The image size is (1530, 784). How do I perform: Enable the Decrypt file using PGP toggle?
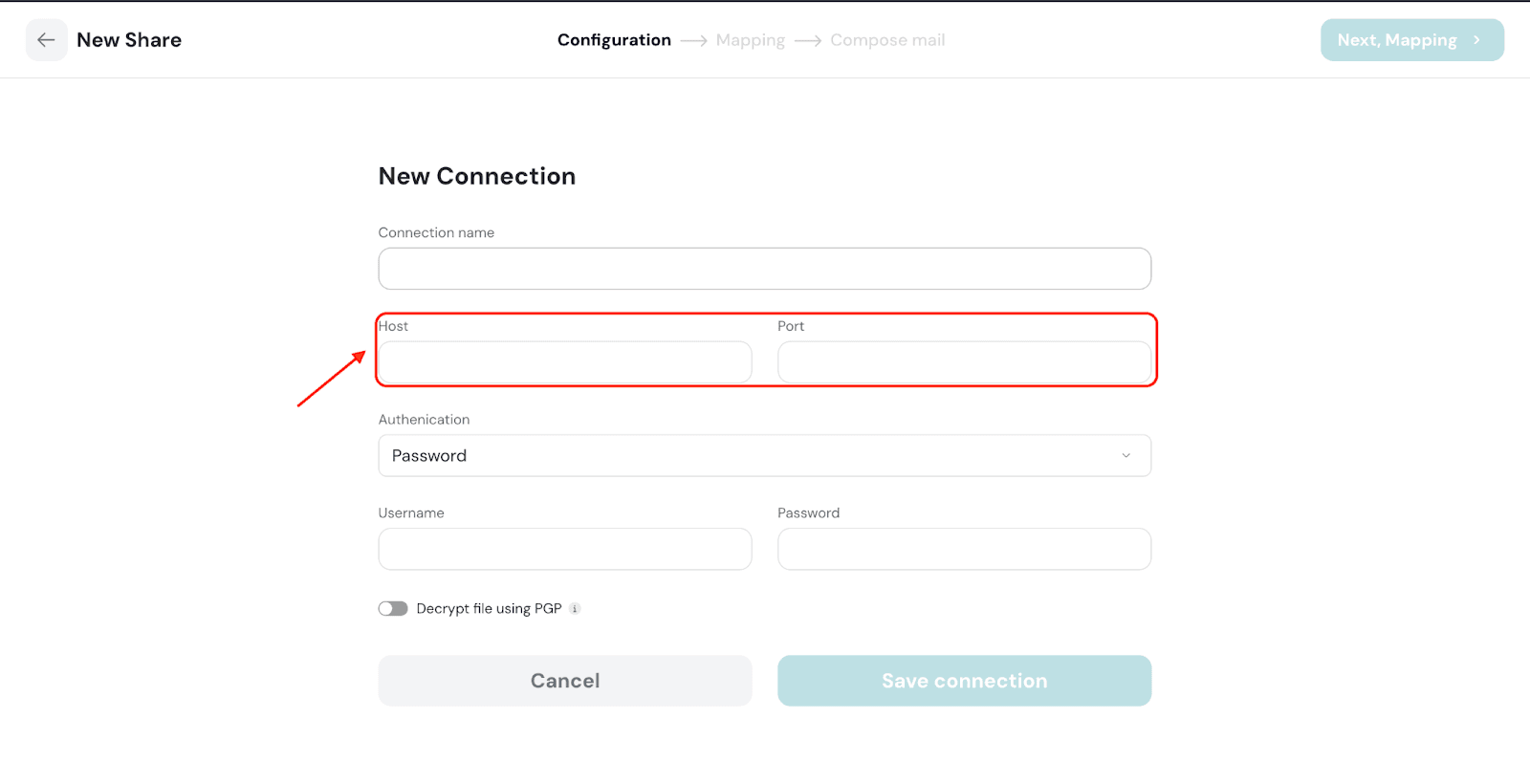tap(393, 609)
